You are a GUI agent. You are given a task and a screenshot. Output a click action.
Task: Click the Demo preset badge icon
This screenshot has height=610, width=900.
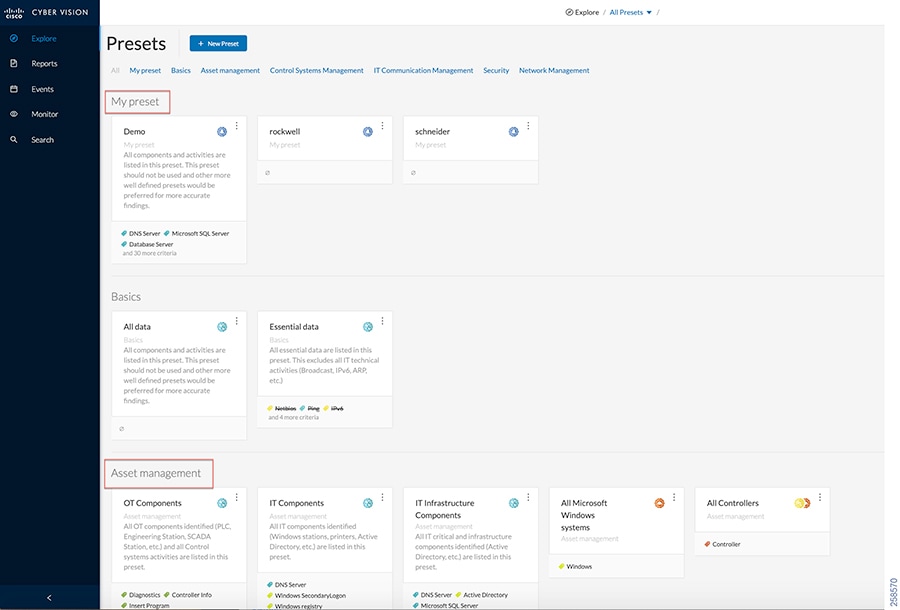(222, 132)
